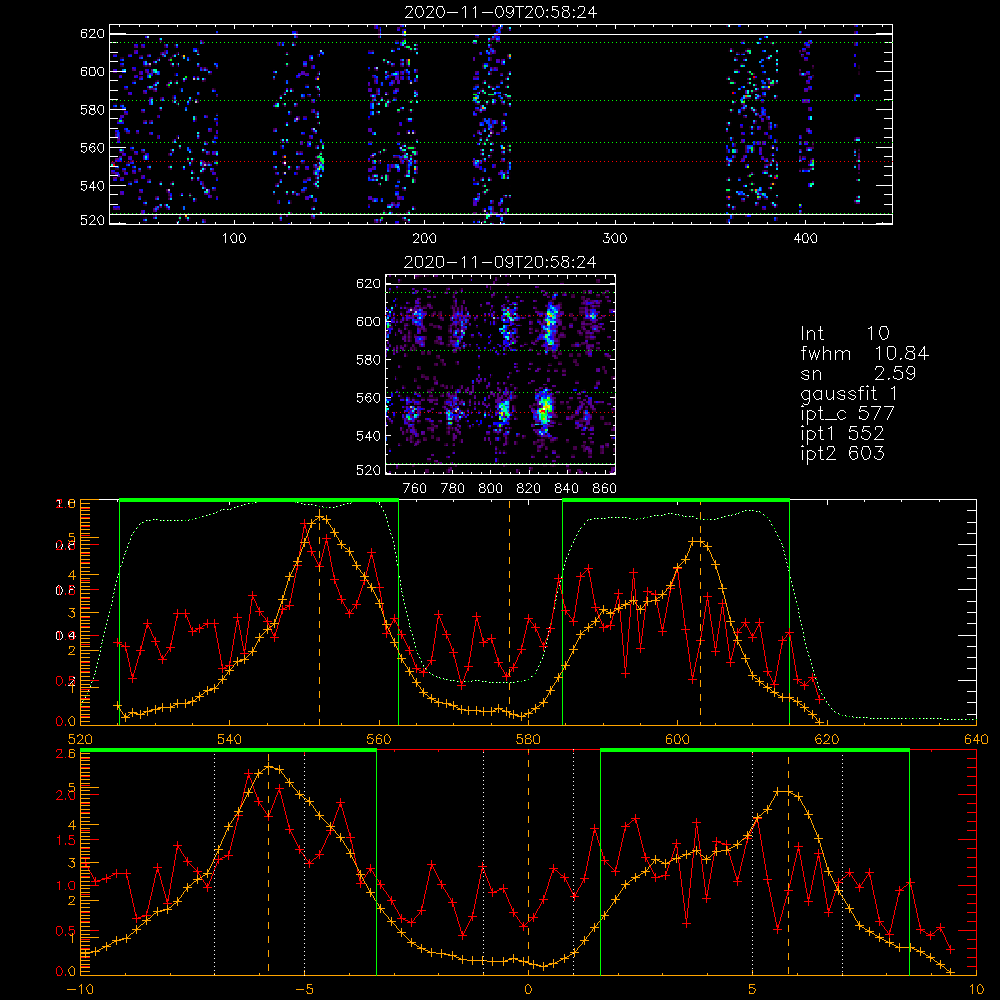Click x-axis label 5 on the bottom plot
Viewport: 1000px width, 1000px height.
753,990
